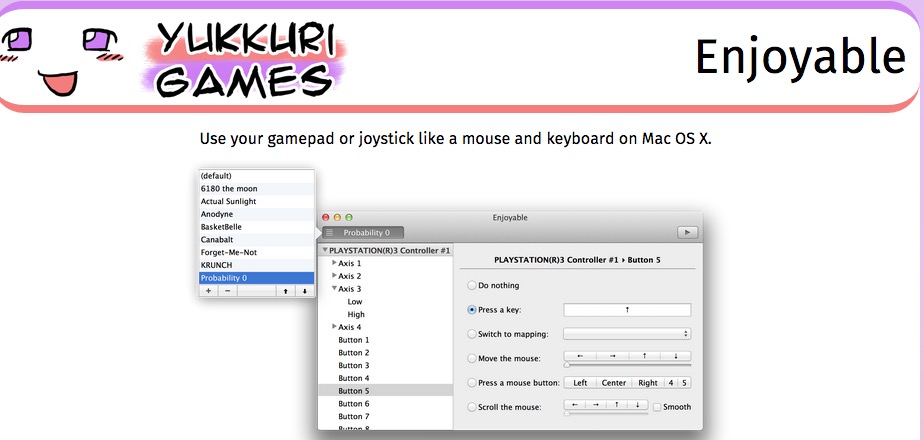The image size is (924, 440).
Task: Choose mouse button 5 segment
Action: (684, 383)
